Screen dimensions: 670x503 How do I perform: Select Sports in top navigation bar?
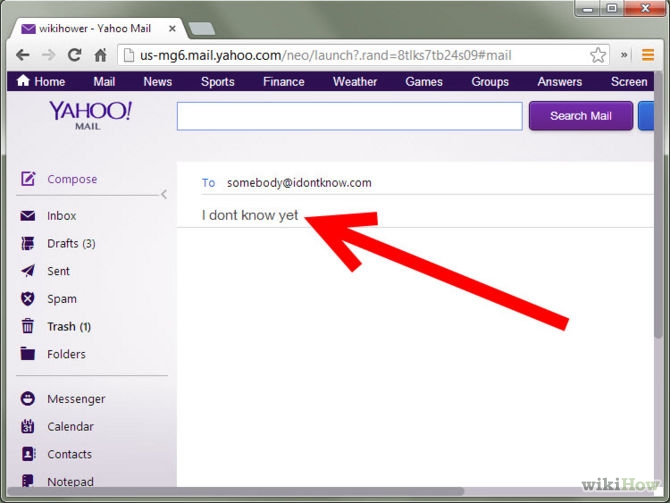click(x=217, y=82)
